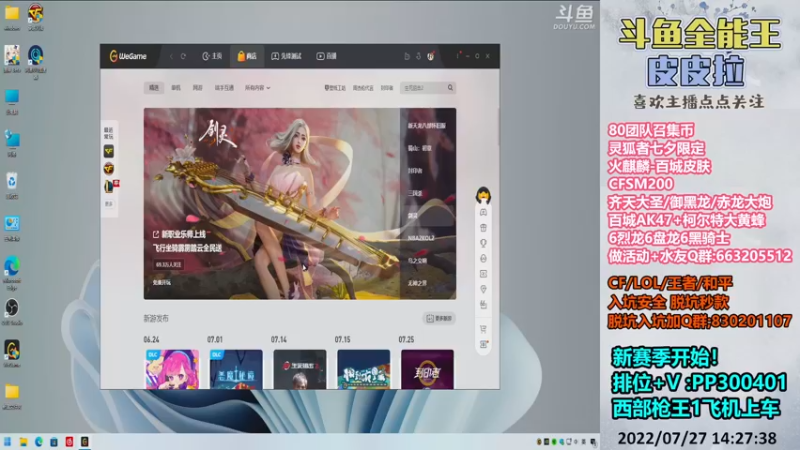Click the bag icon in the floating toolbar
Screen dimensions: 800x450
point(483,305)
